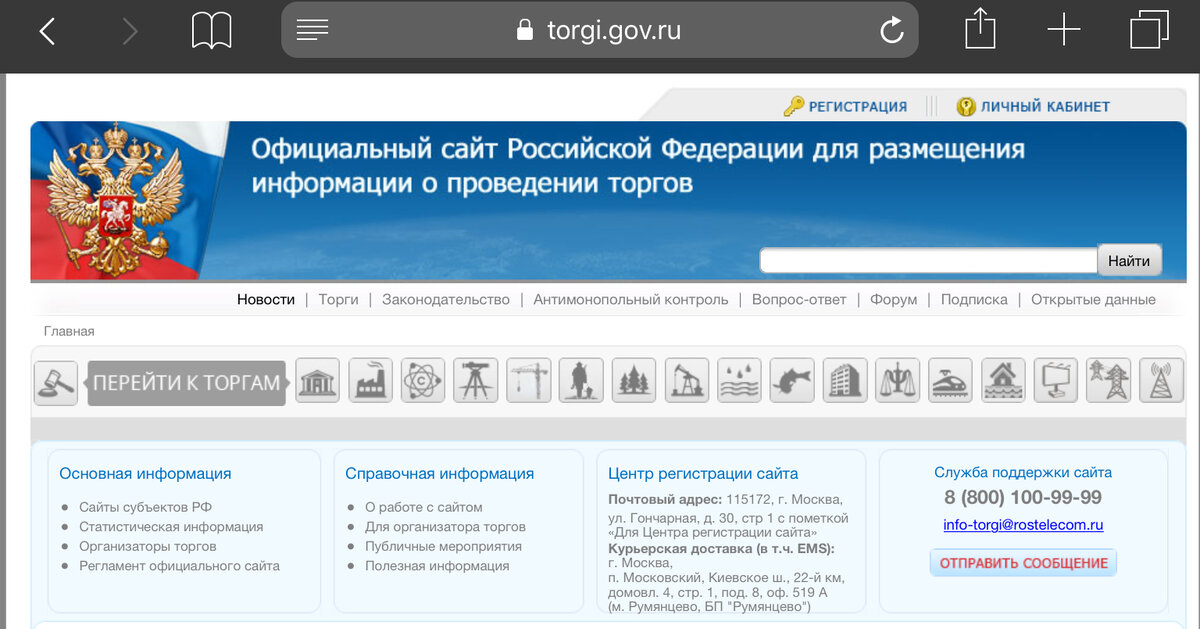Viewport: 1200px width, 629px height.
Task: Switch to the Торги tab
Action: tap(338, 299)
